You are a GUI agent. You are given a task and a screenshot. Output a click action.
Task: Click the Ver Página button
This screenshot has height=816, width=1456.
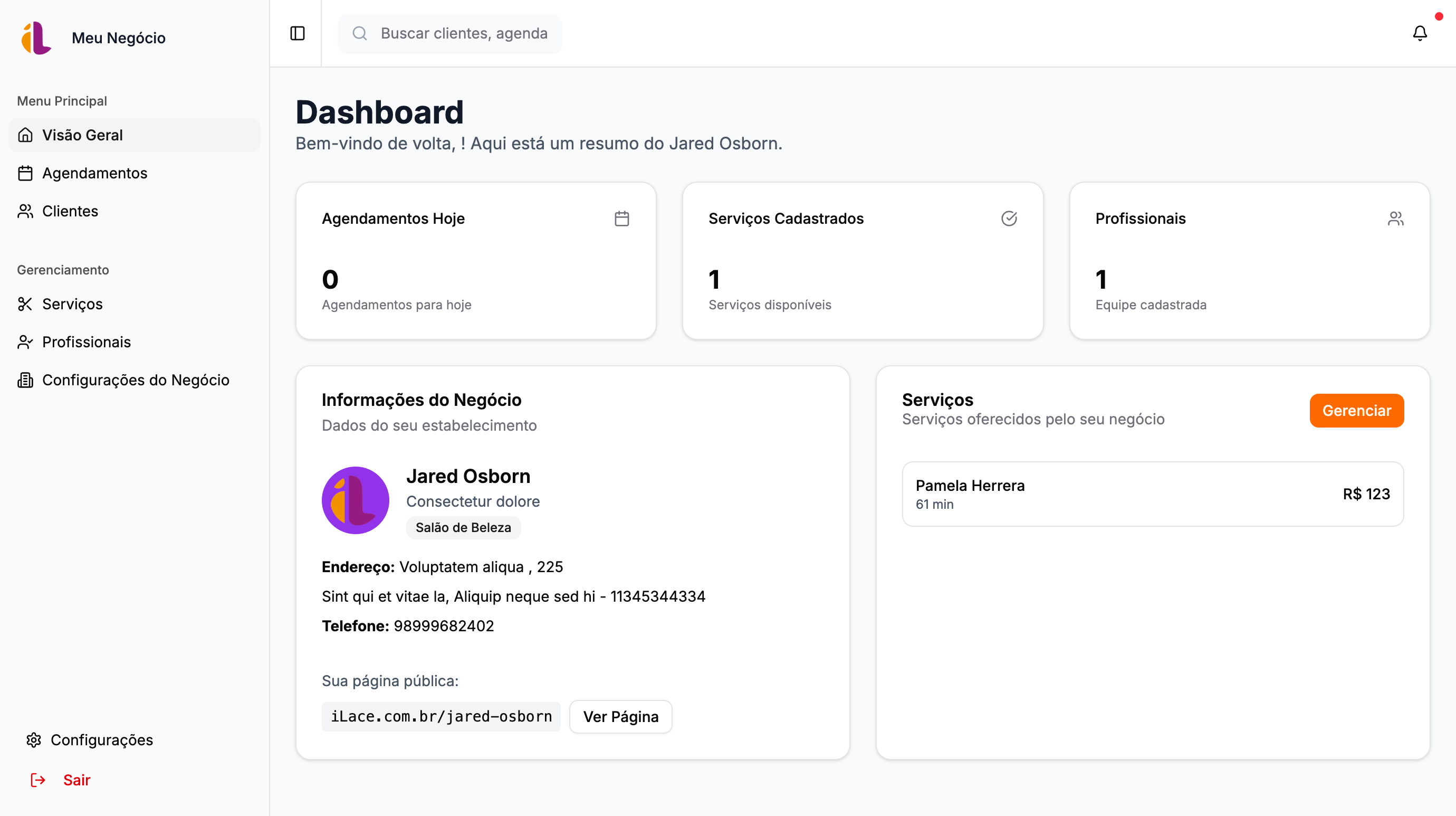(x=620, y=716)
